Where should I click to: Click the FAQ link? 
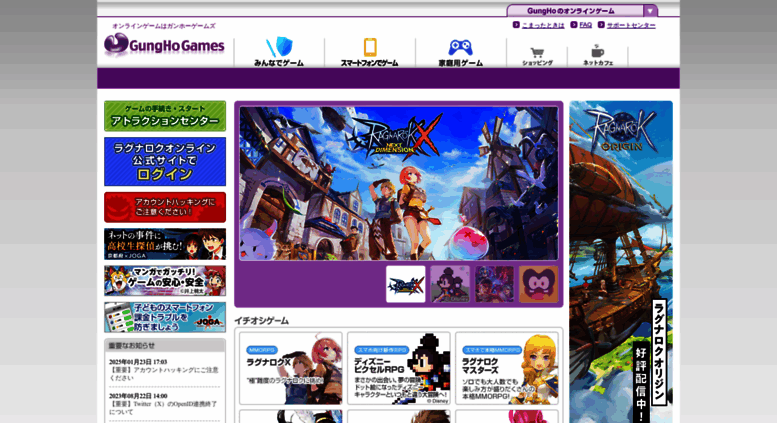click(x=586, y=25)
